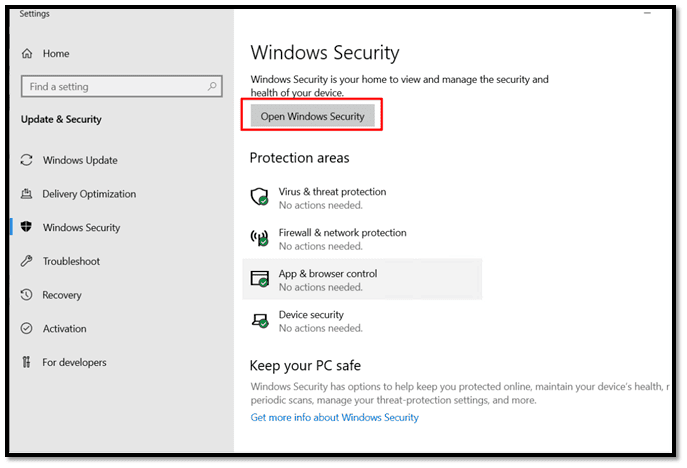Open Get more info about Windows Security link
Viewport: 687px width, 468px height.
(334, 417)
